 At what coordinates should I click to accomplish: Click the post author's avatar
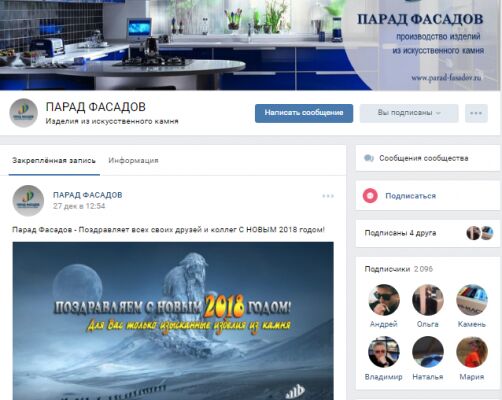pos(28,201)
